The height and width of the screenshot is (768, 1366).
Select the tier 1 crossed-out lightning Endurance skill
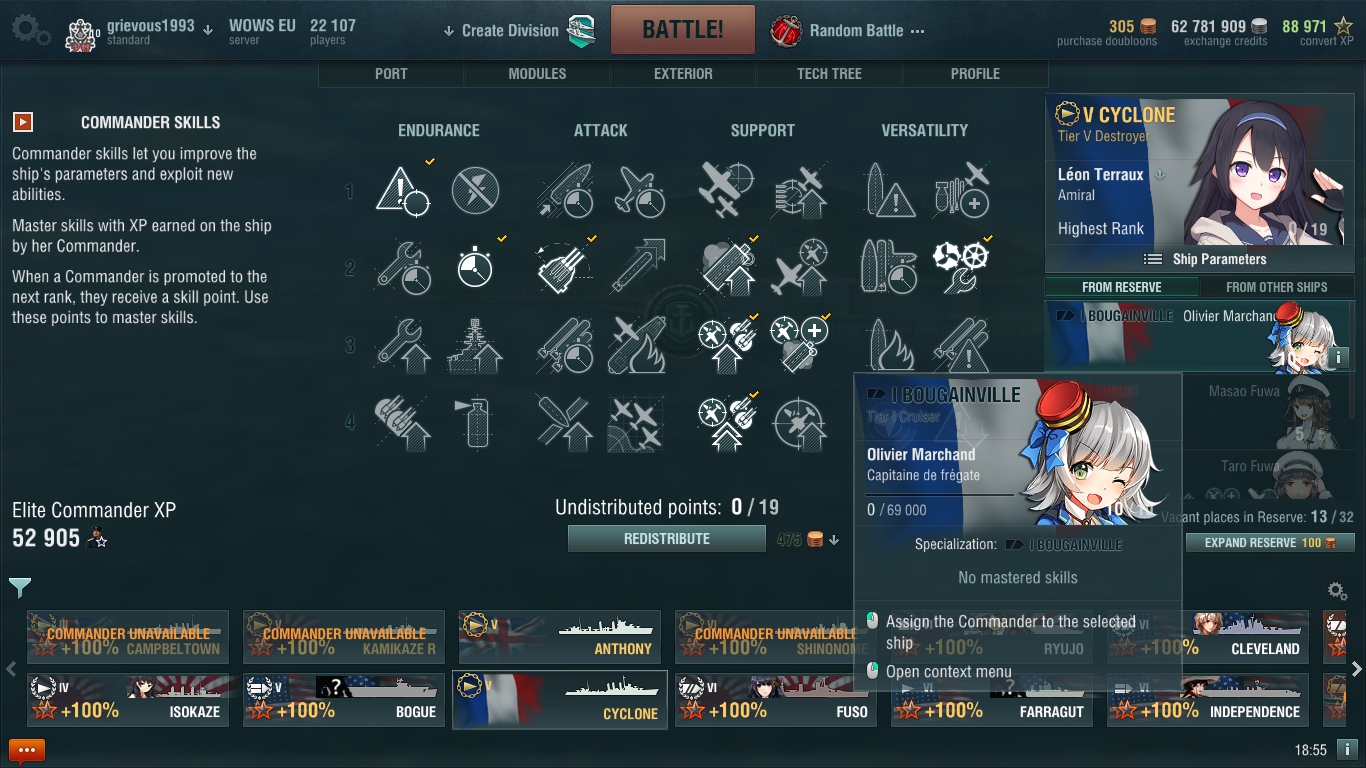point(475,190)
